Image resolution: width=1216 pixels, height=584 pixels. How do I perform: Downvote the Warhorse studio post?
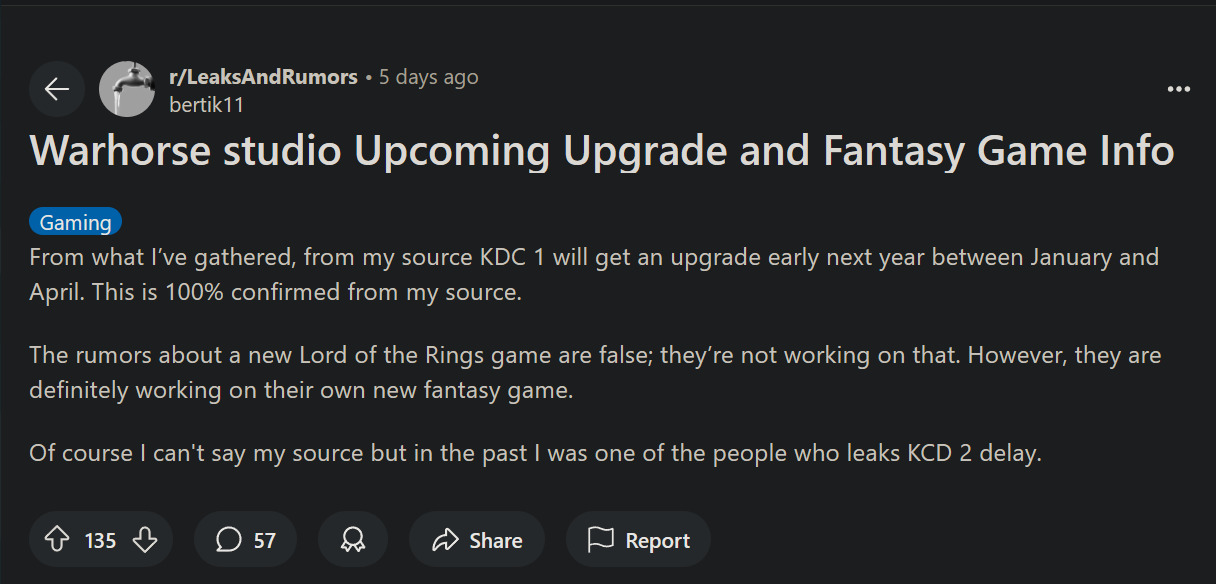pos(145,540)
